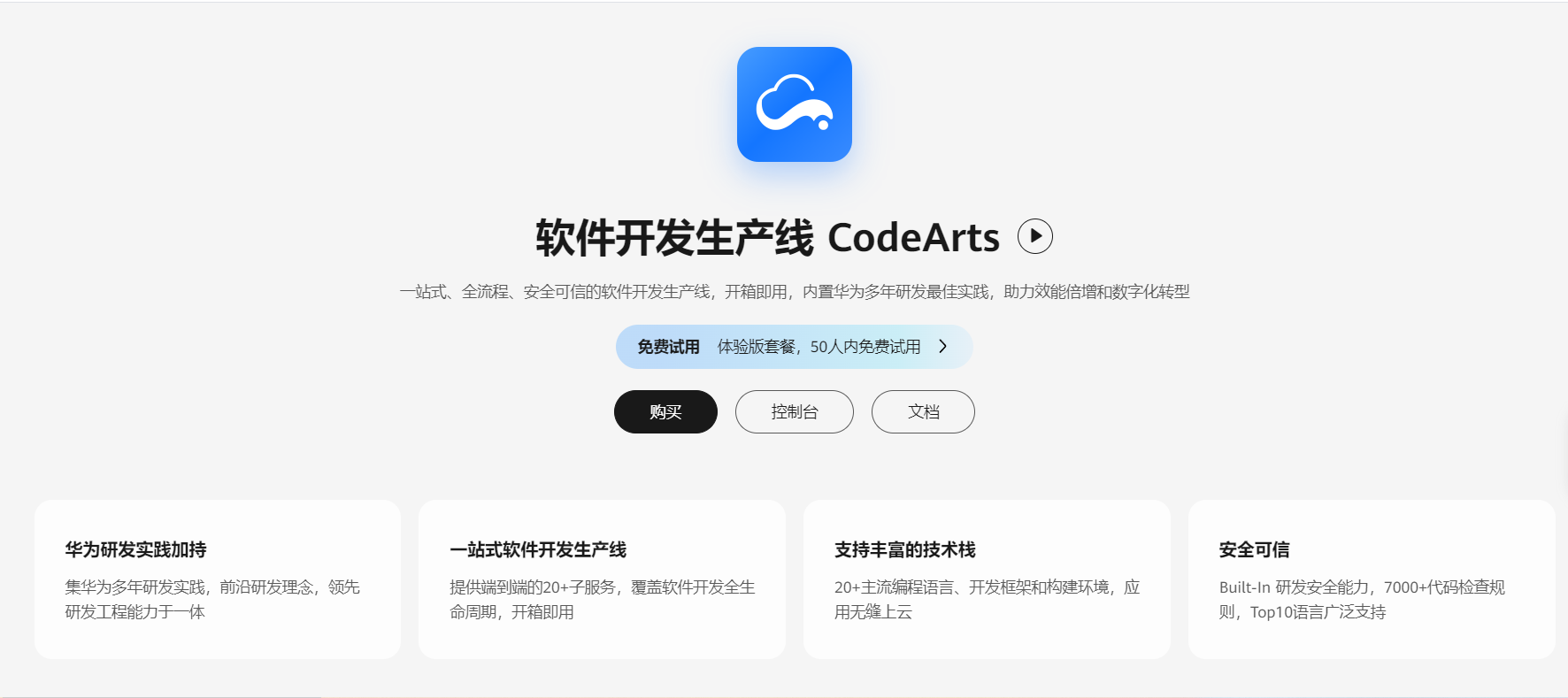Click the black 购买 button

[665, 411]
